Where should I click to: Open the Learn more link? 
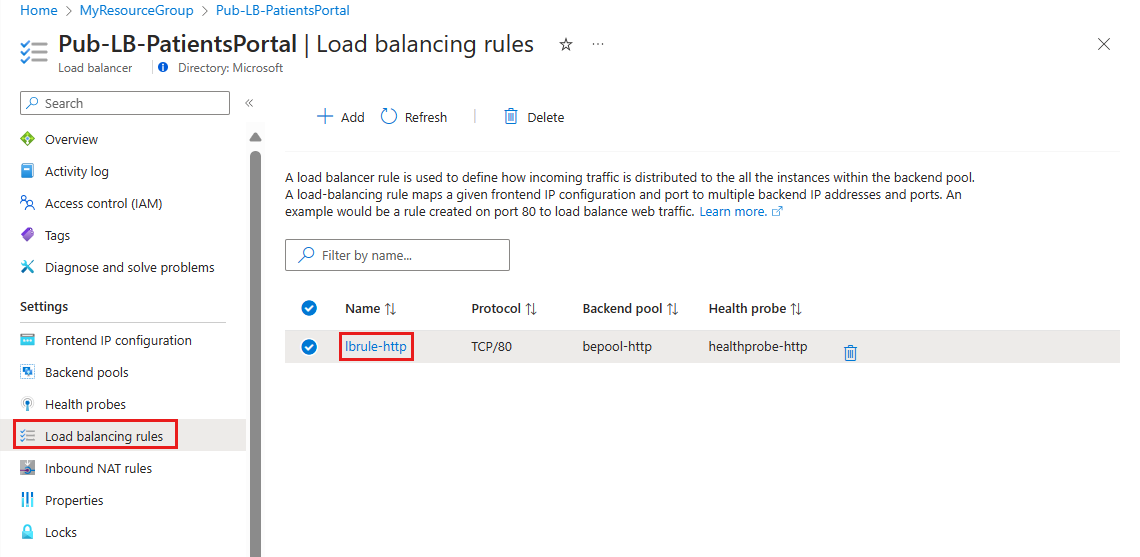tap(740, 212)
